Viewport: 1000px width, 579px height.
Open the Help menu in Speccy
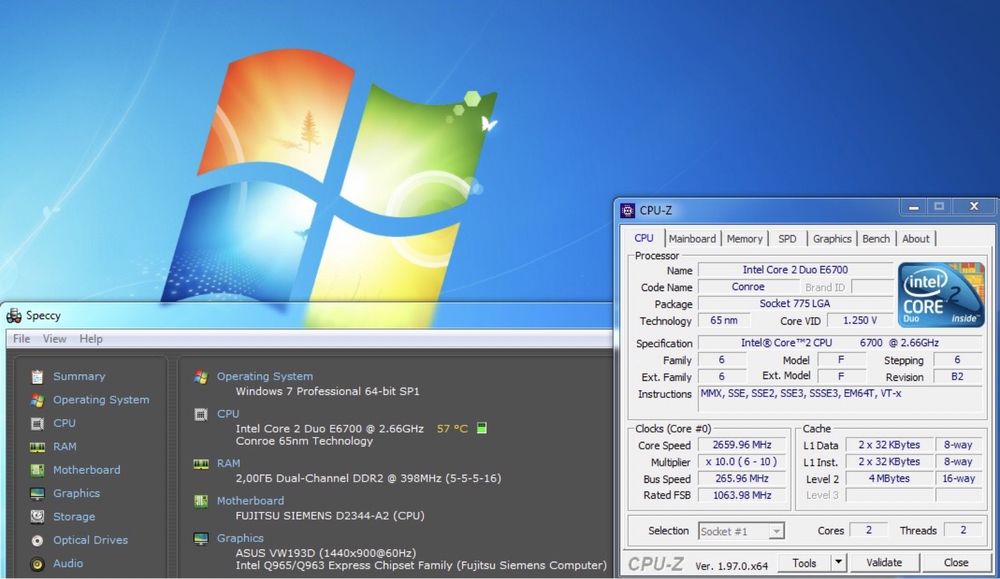pos(91,339)
